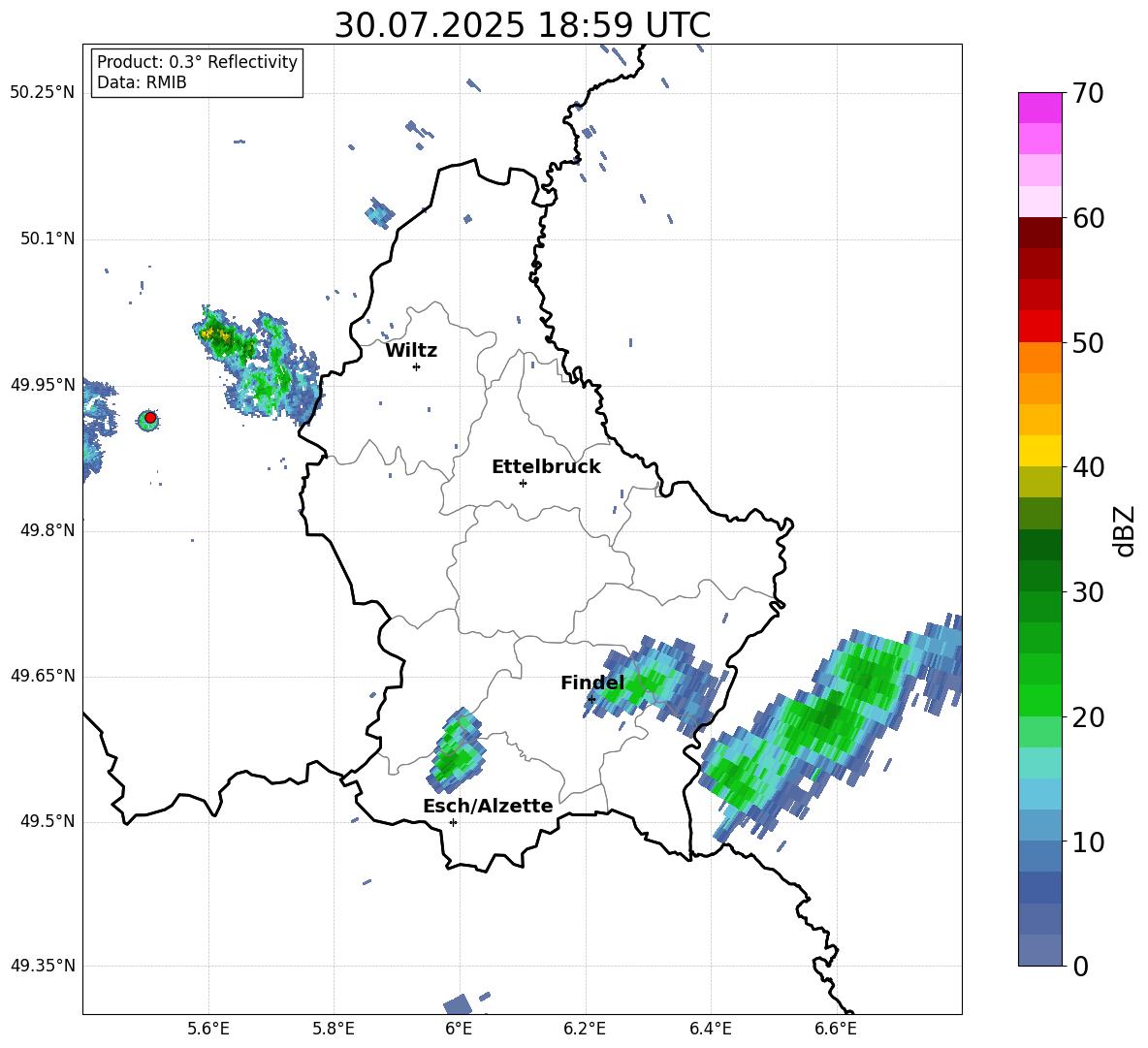This screenshot has width=1148, height=1048.
Task: Click the cross marker below Ettelbruck
Action: pos(523,483)
